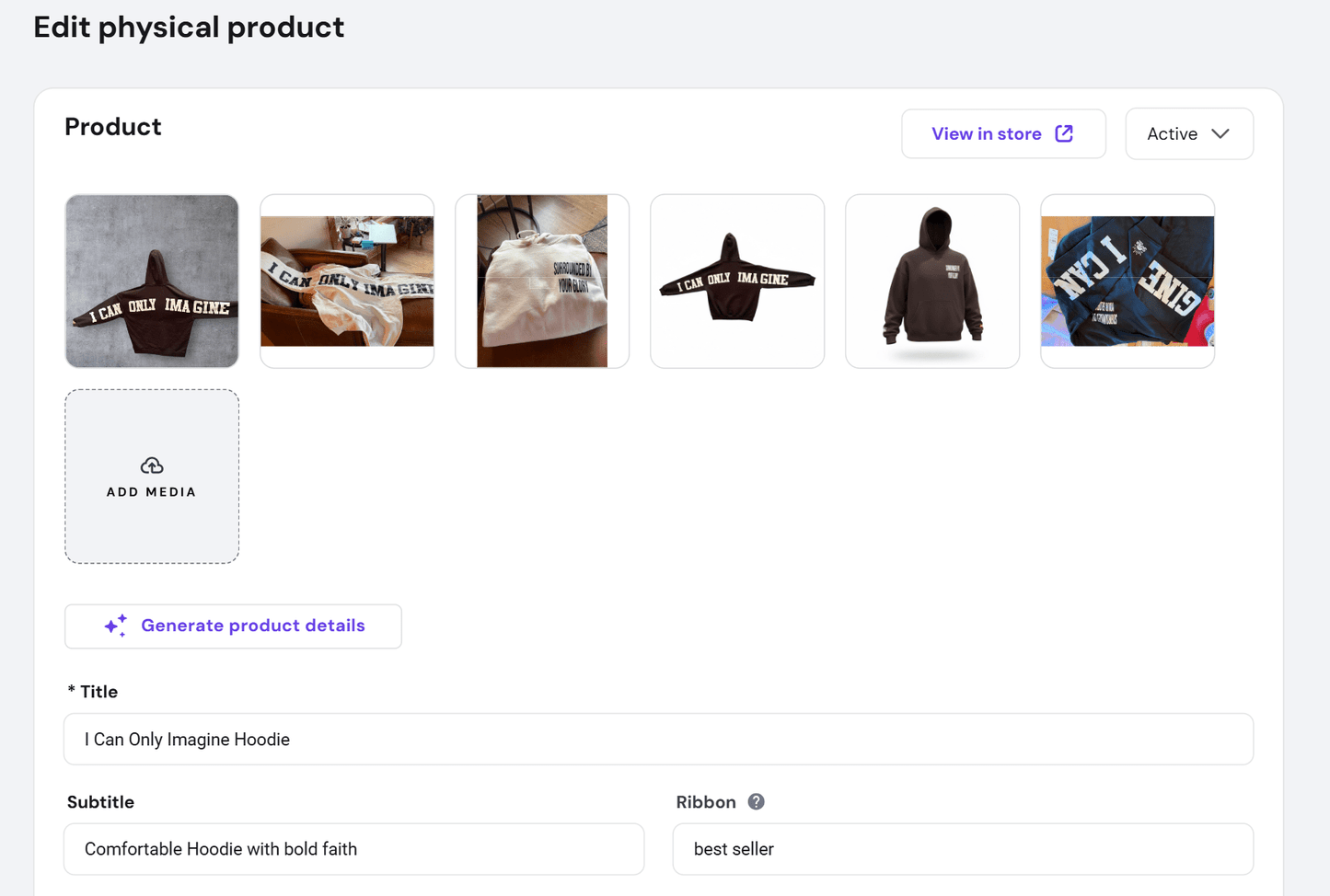
Task: Click the cloud upload icon in Add Media
Action: point(152,465)
